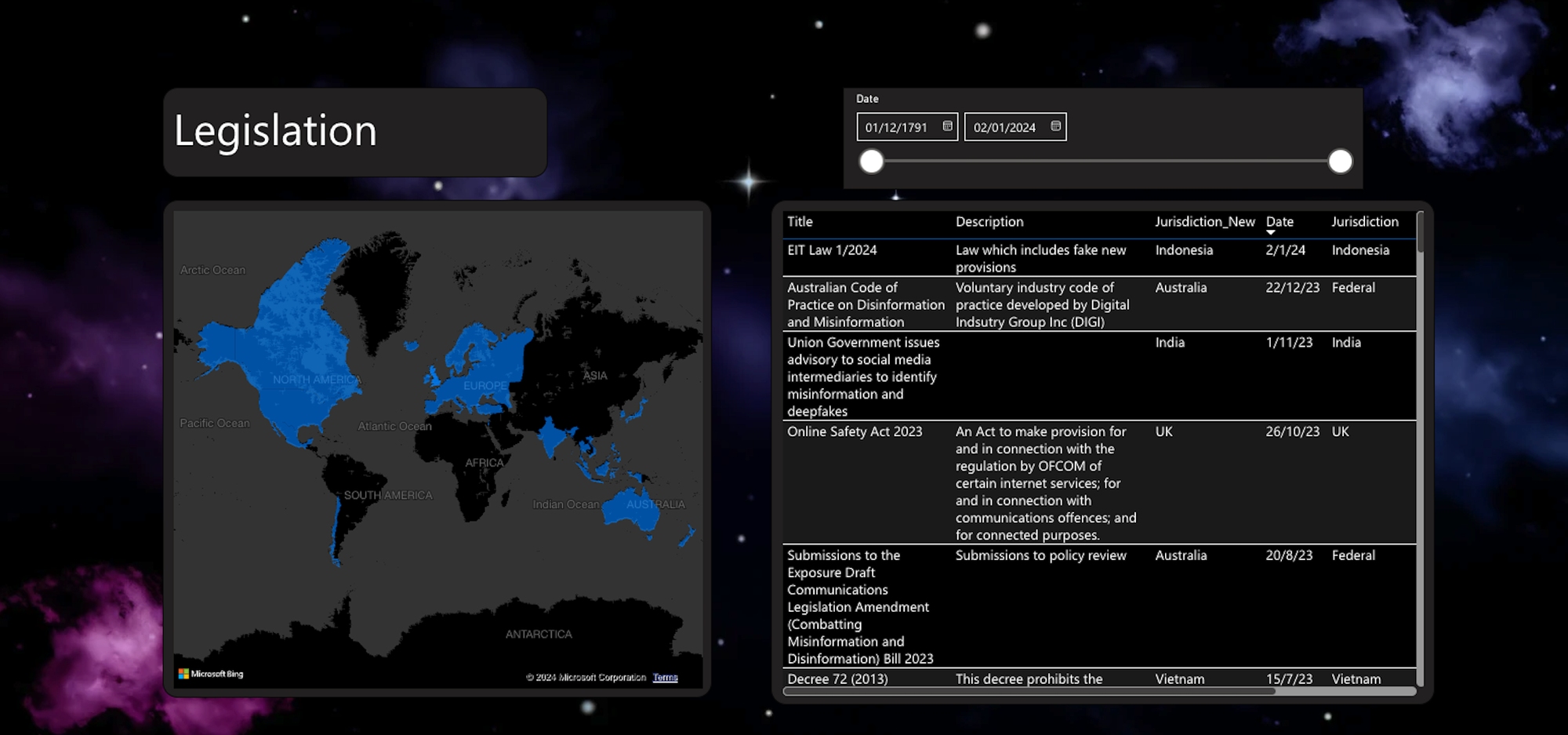This screenshot has height=735, width=1568.
Task: Click the 15/7/23 date cell
Action: (x=1289, y=679)
